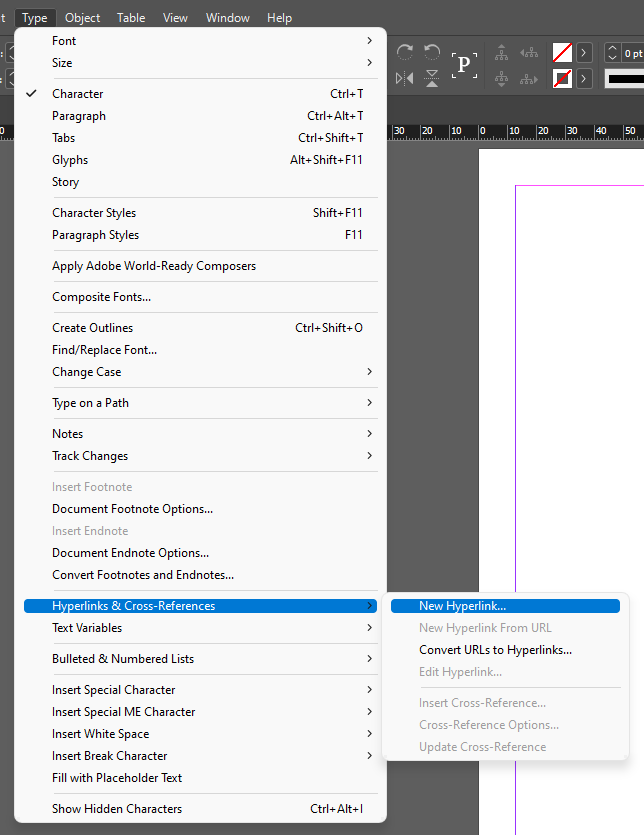Click the Select Next Object icon

click(x=528, y=79)
